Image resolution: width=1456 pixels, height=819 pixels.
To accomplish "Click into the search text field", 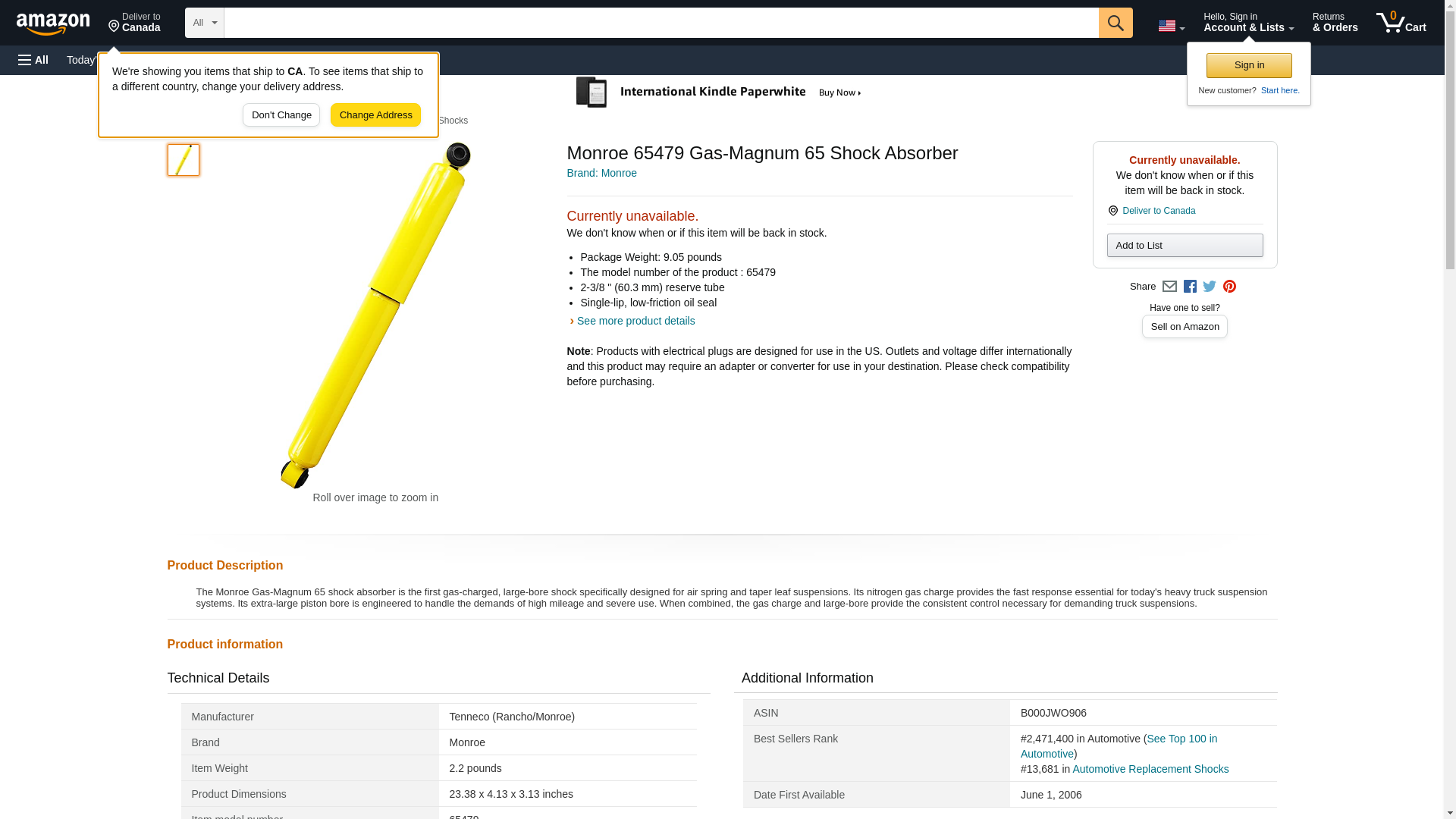I will tap(660, 23).
